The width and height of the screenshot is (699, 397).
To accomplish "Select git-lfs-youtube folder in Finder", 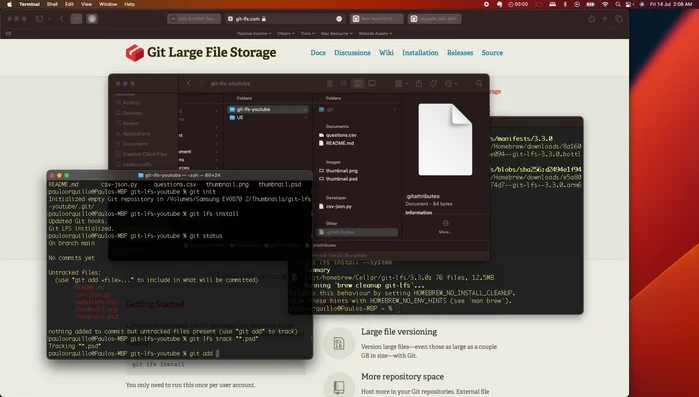I will tap(268, 109).
